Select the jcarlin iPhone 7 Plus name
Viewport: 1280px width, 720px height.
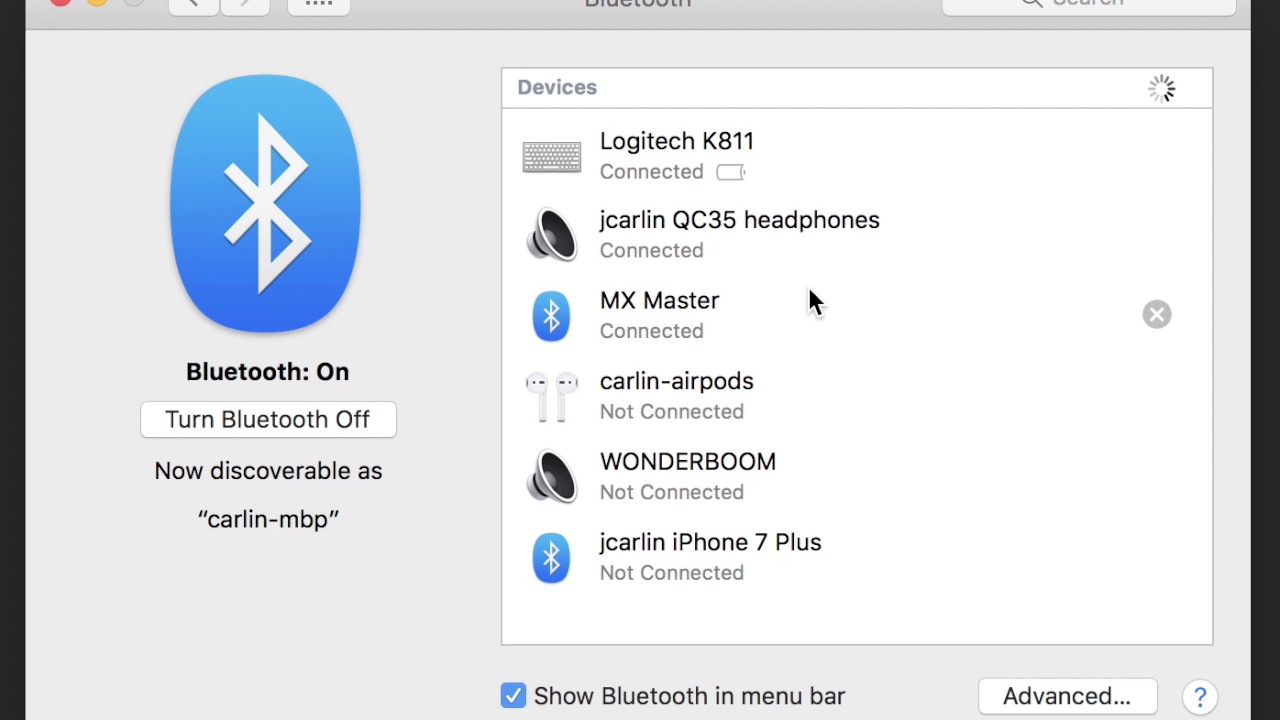pos(711,542)
